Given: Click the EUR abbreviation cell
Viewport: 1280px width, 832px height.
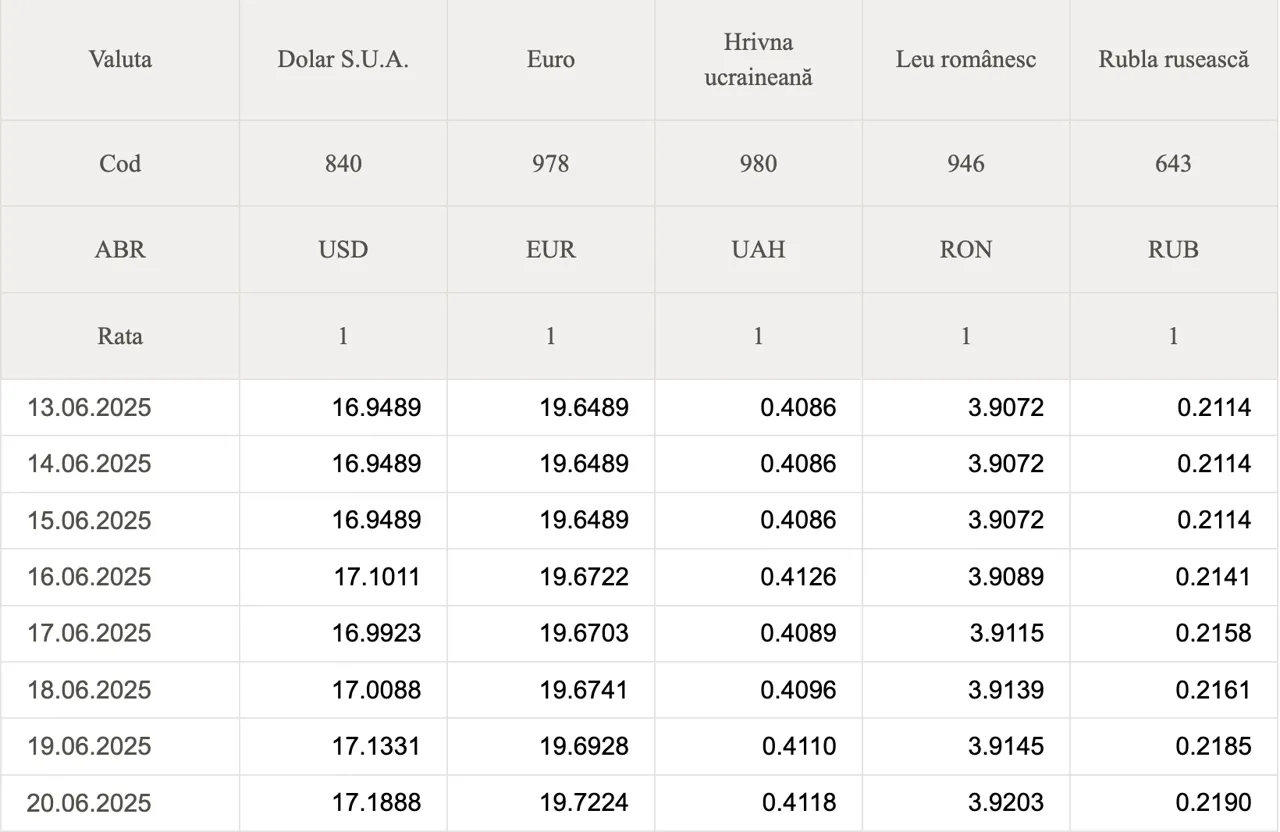Looking at the screenshot, I should tap(550, 249).
